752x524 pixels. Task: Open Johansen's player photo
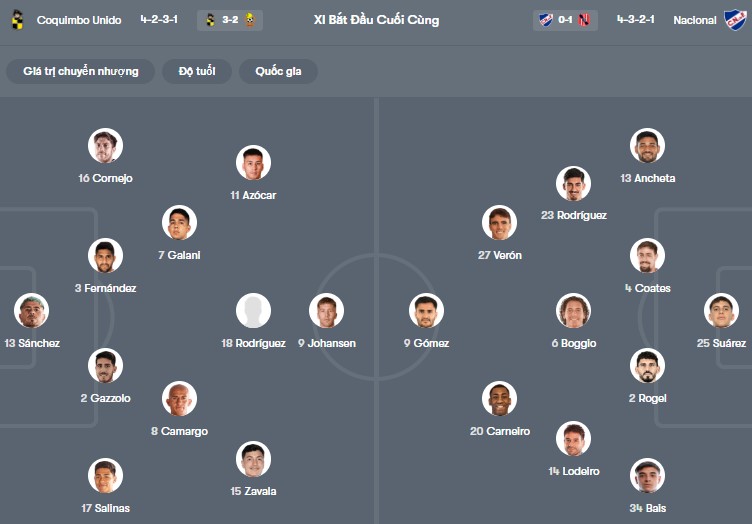click(326, 311)
